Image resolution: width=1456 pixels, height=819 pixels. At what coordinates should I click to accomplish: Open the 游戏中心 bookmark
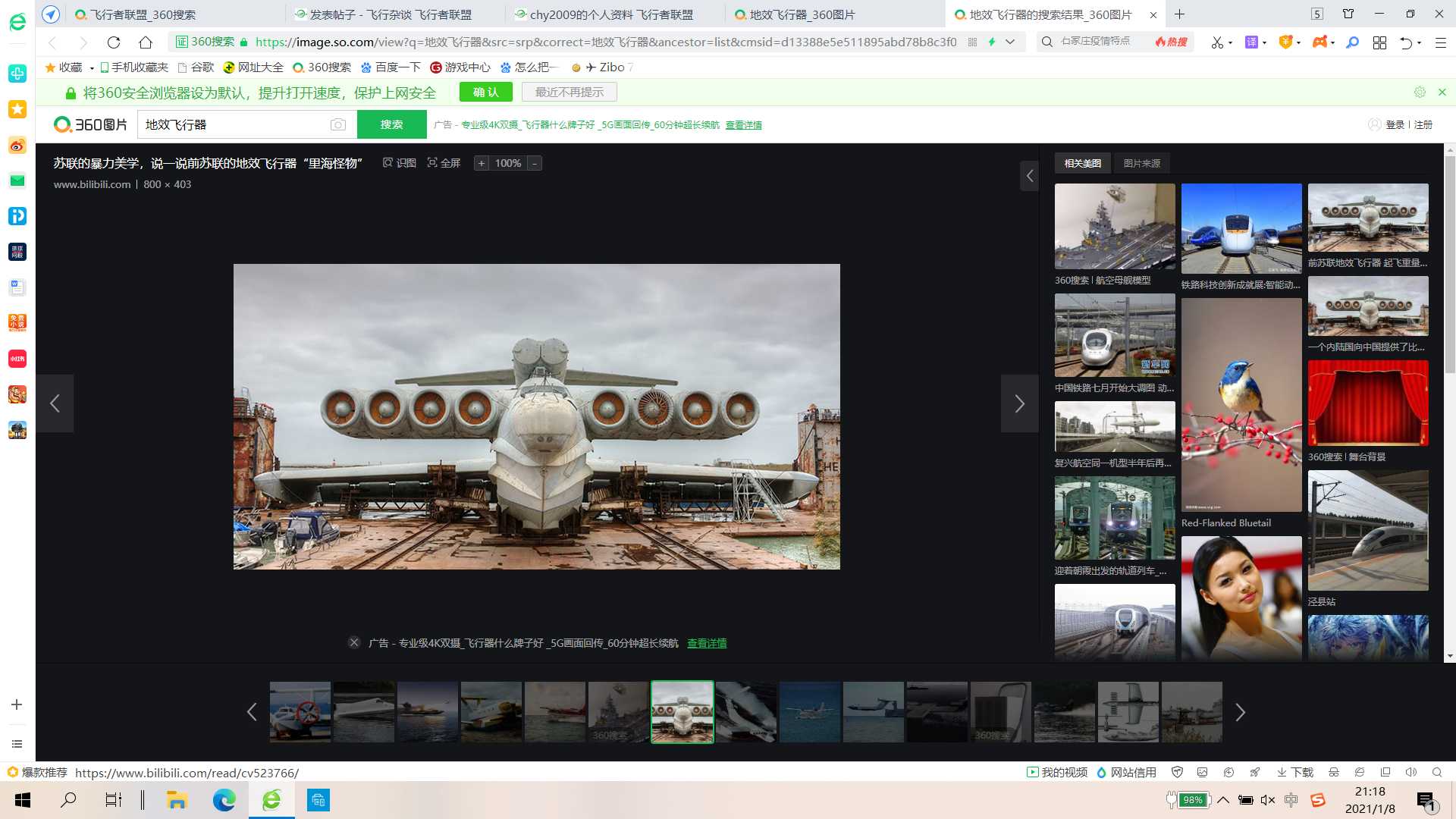[460, 67]
